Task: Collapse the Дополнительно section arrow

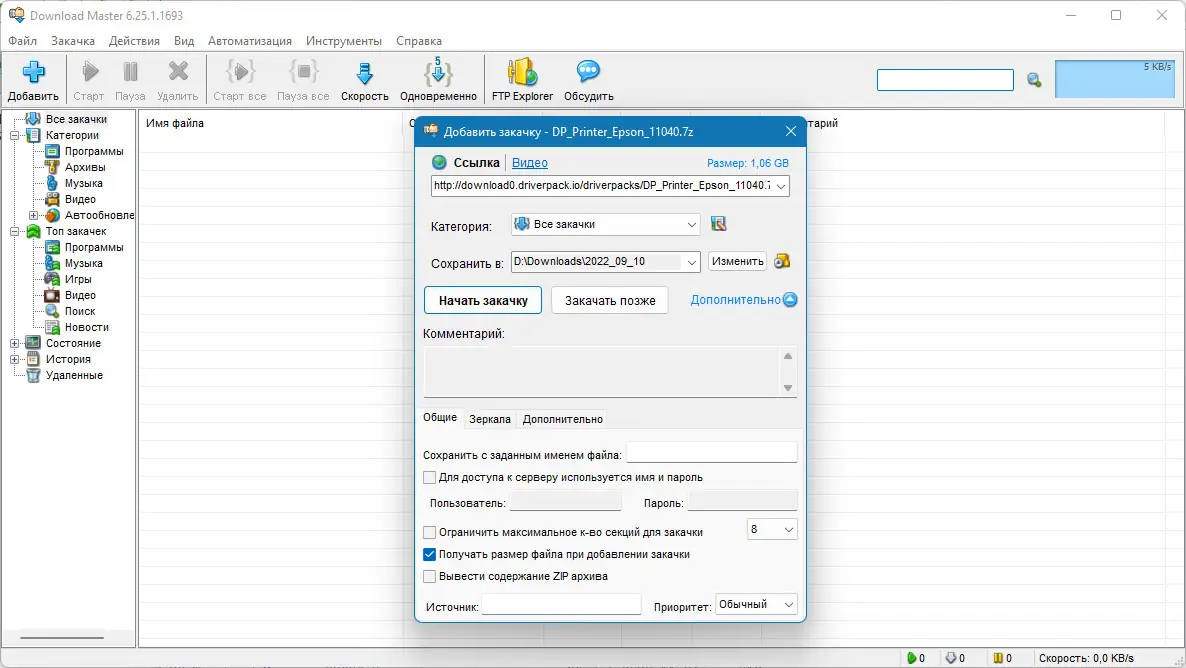Action: (790, 300)
